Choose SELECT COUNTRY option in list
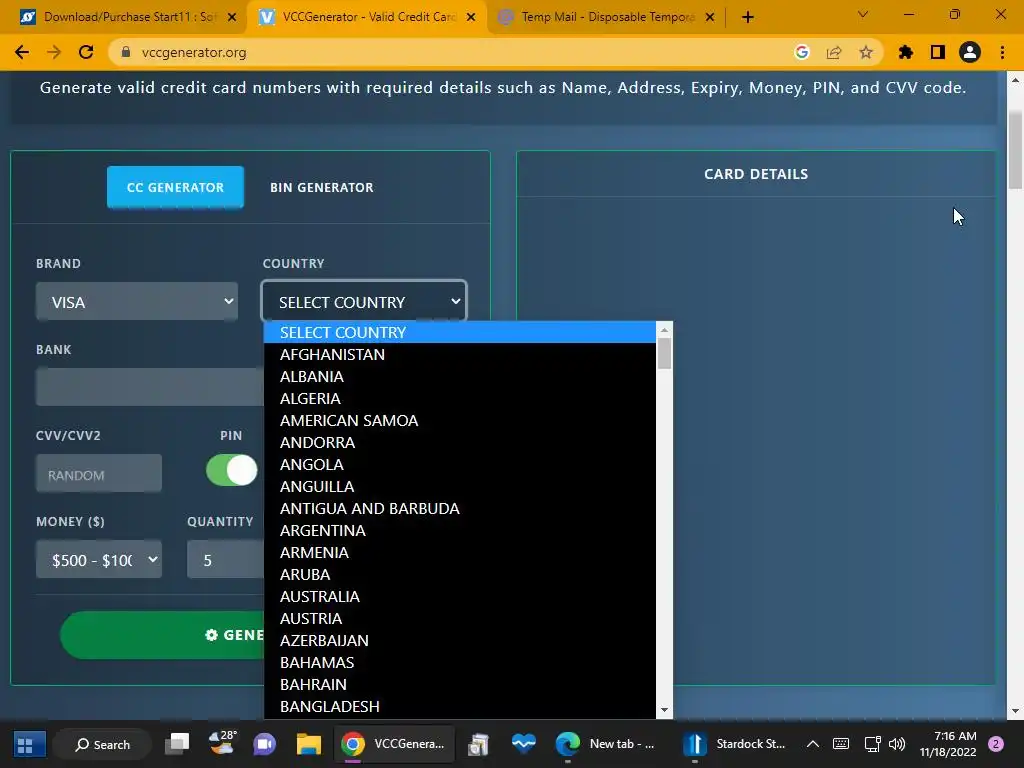1024x768 pixels. (460, 332)
